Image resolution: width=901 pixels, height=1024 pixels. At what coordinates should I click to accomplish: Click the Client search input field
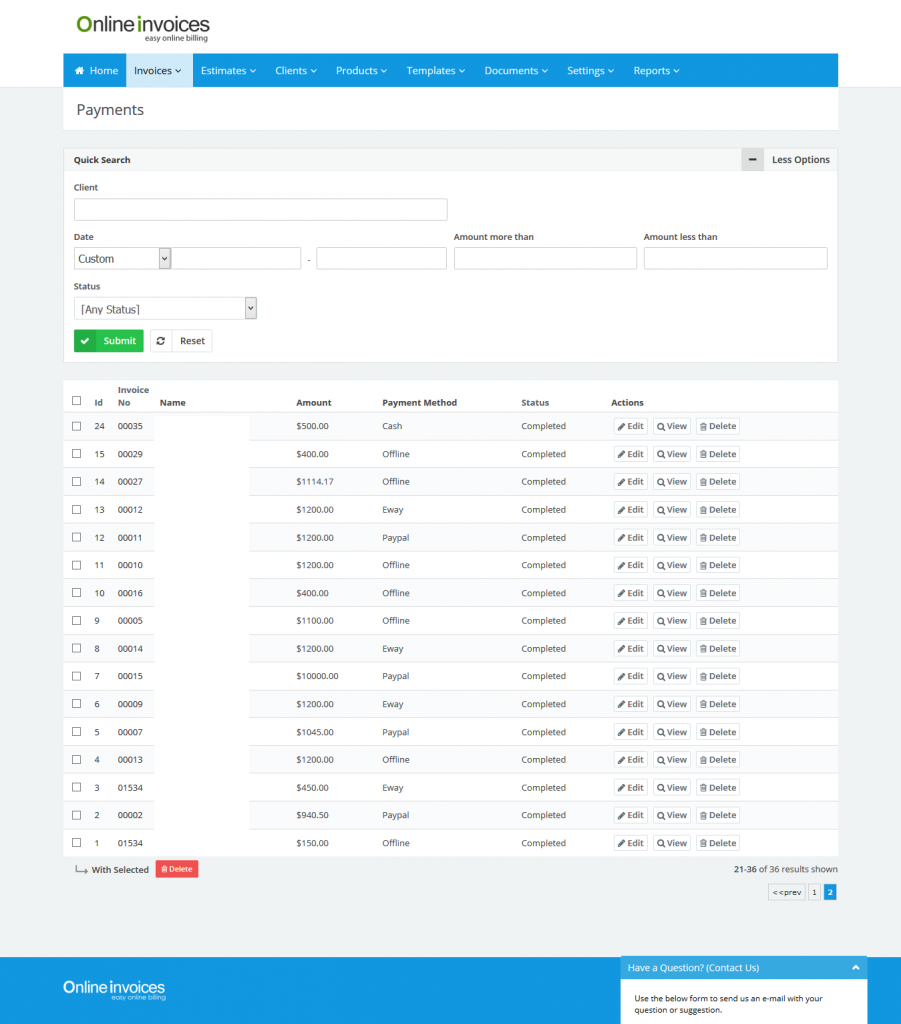point(260,210)
